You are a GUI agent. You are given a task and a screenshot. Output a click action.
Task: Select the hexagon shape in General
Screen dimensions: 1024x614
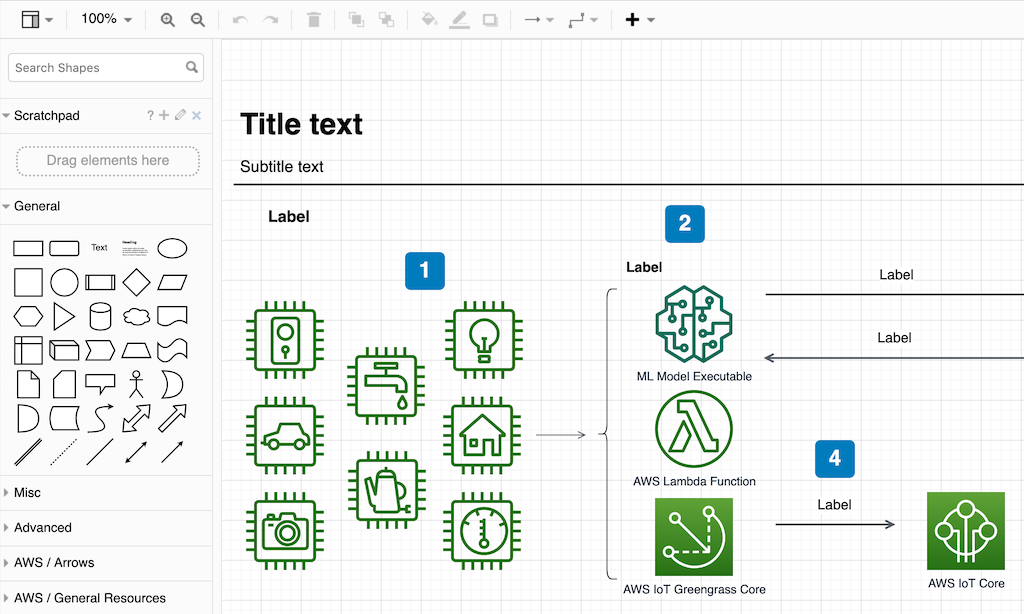[x=28, y=317]
